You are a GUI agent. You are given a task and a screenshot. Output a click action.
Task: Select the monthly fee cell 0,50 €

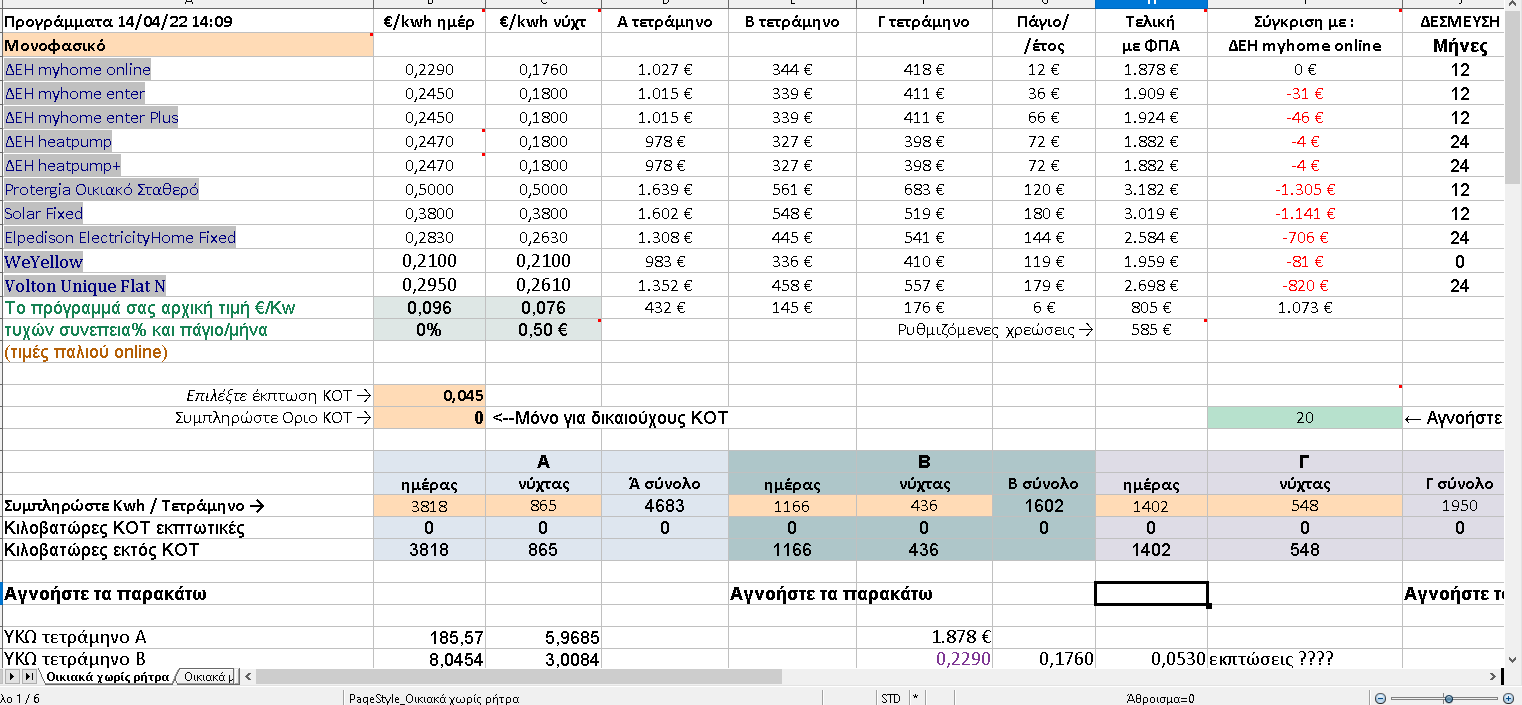tap(543, 330)
